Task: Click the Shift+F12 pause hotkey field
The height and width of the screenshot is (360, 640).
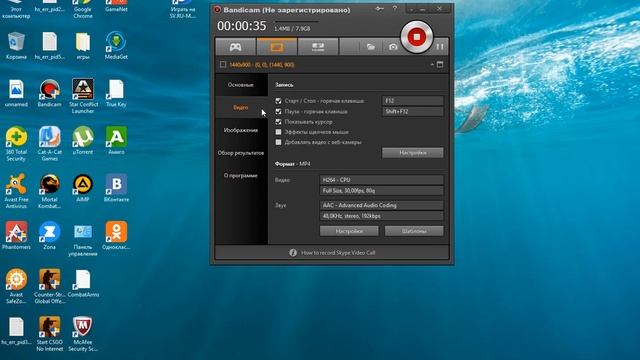Action: click(413, 111)
